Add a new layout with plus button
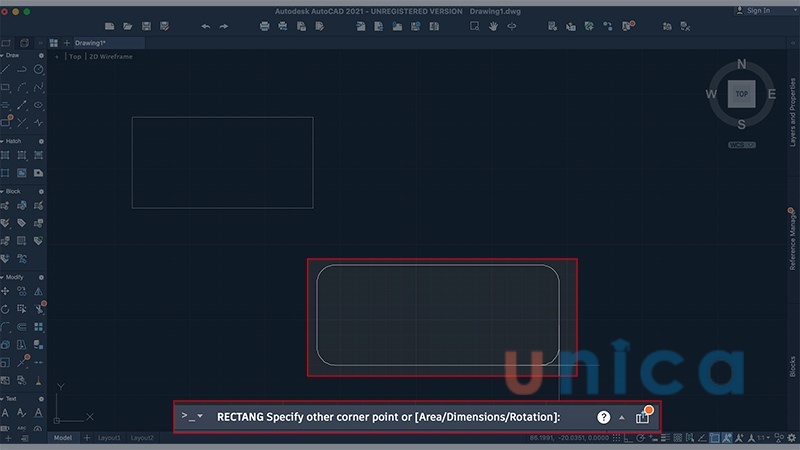The image size is (800, 450). pyautogui.click(x=87, y=438)
